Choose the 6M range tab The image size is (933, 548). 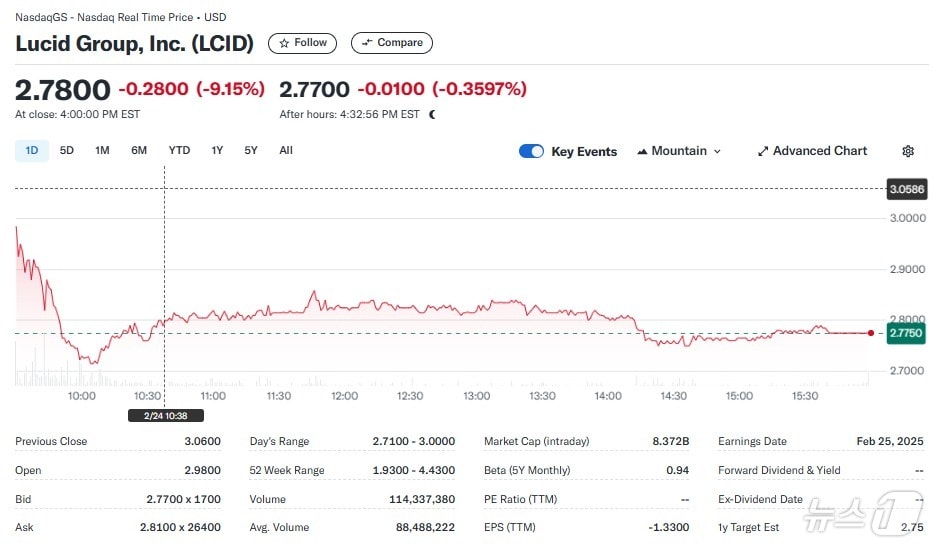click(139, 150)
